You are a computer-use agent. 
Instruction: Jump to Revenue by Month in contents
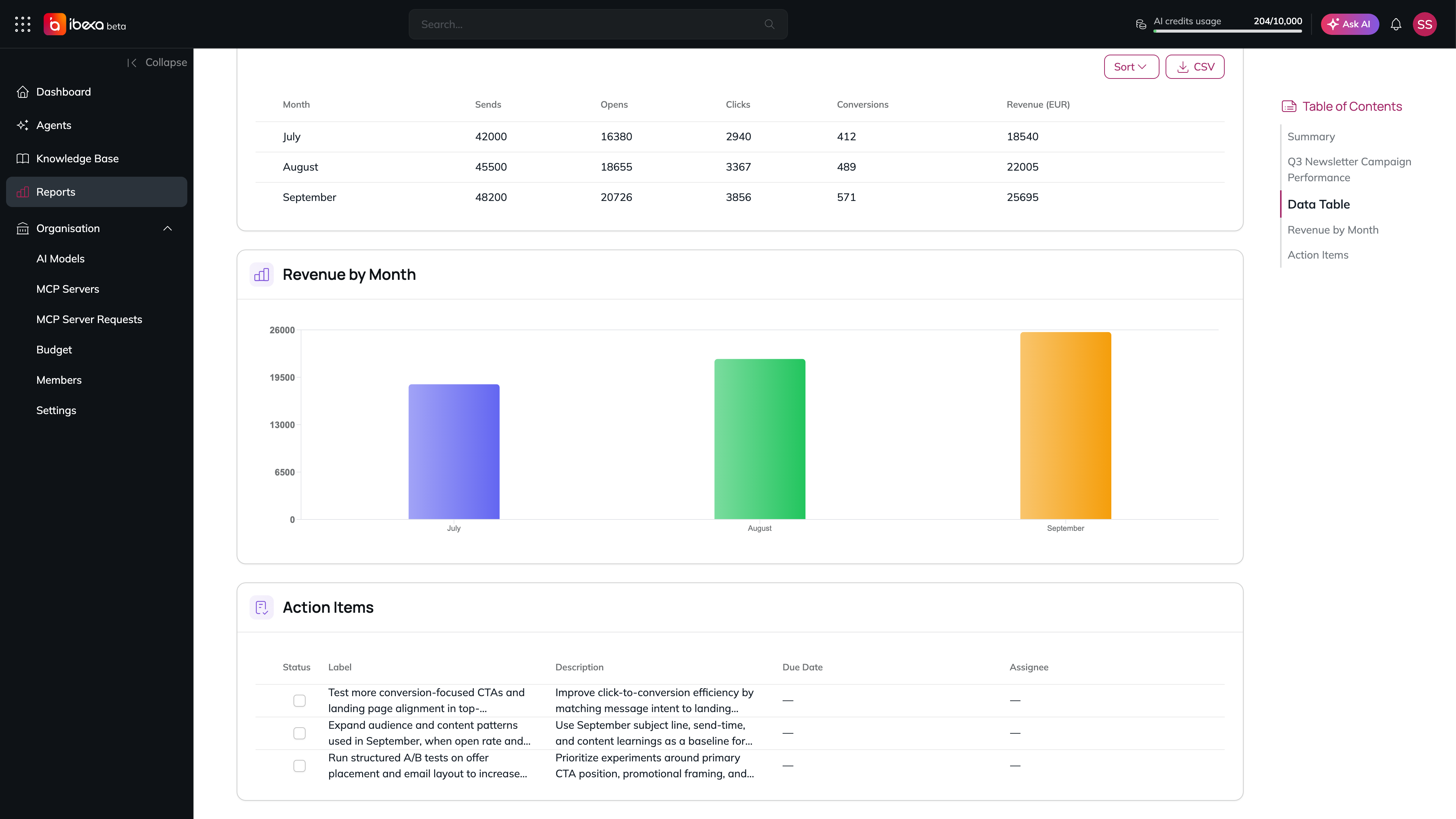pyautogui.click(x=1333, y=230)
